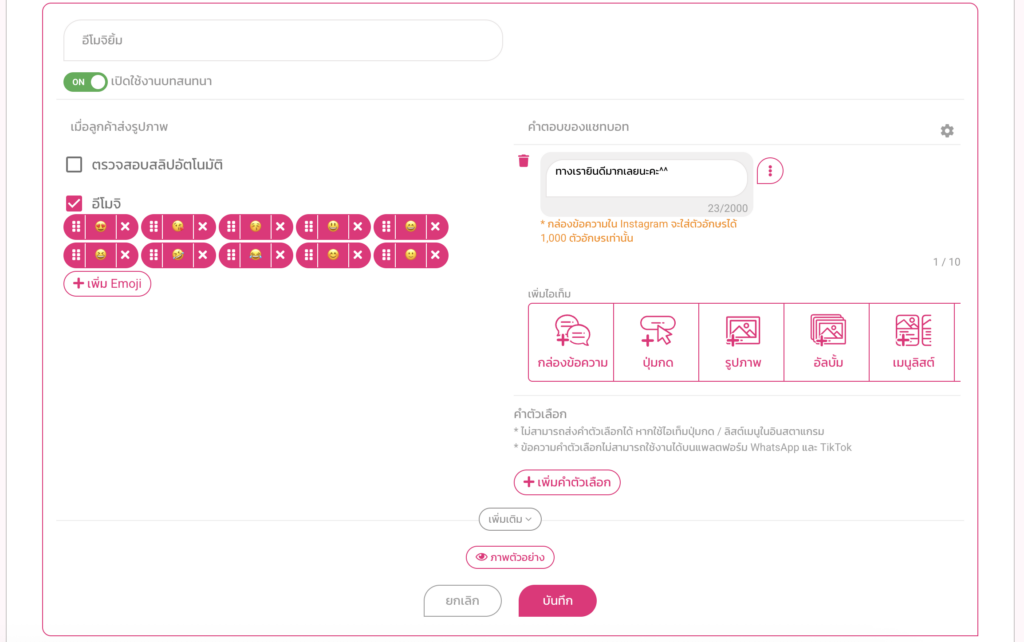Screen dimensions: 1024x642
Task: Open the three-dot menu next to message box
Action: click(x=770, y=171)
